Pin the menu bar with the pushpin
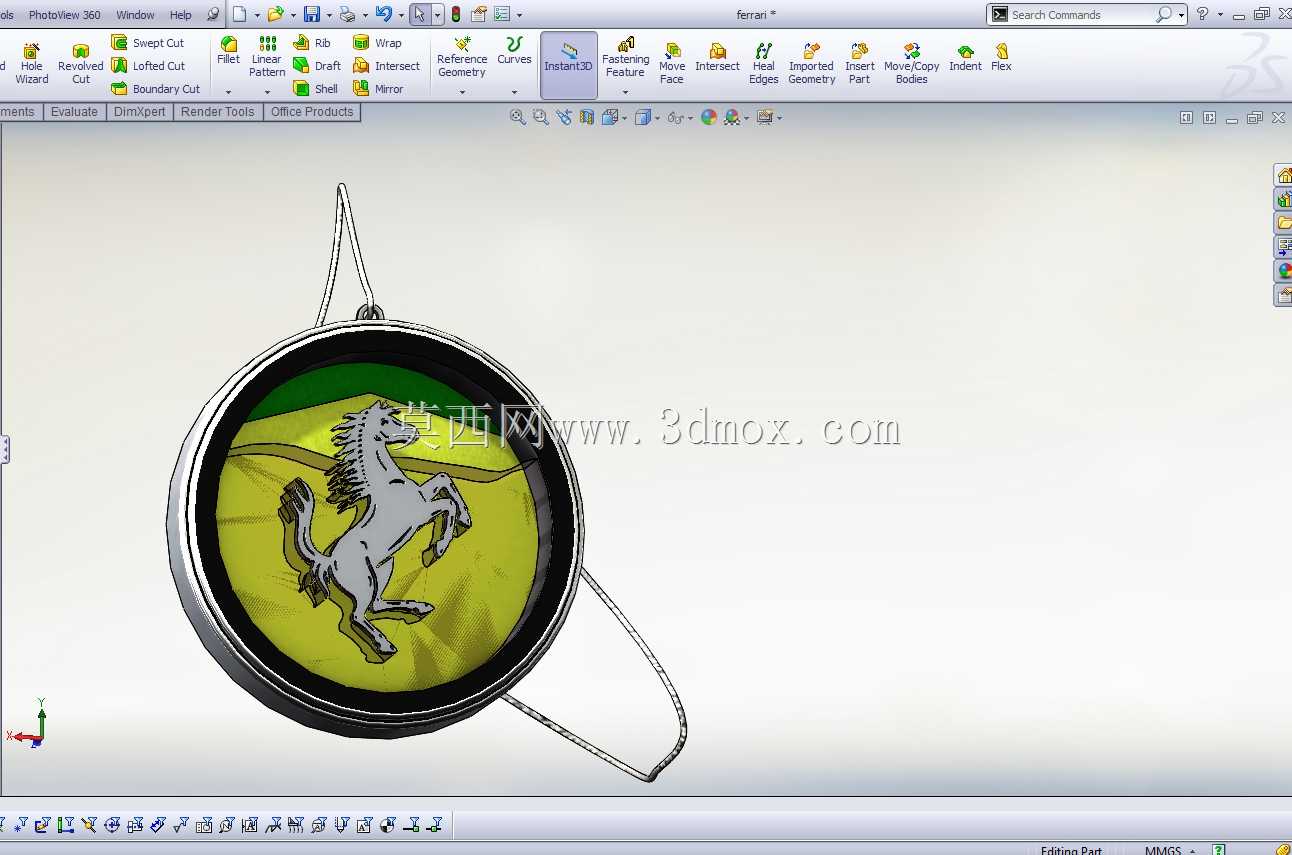Image resolution: width=1292 pixels, height=855 pixels. [x=212, y=15]
